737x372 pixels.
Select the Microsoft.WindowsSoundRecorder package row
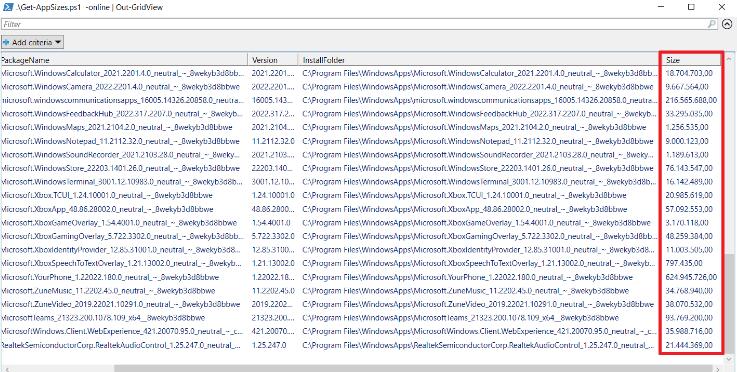(x=362, y=155)
